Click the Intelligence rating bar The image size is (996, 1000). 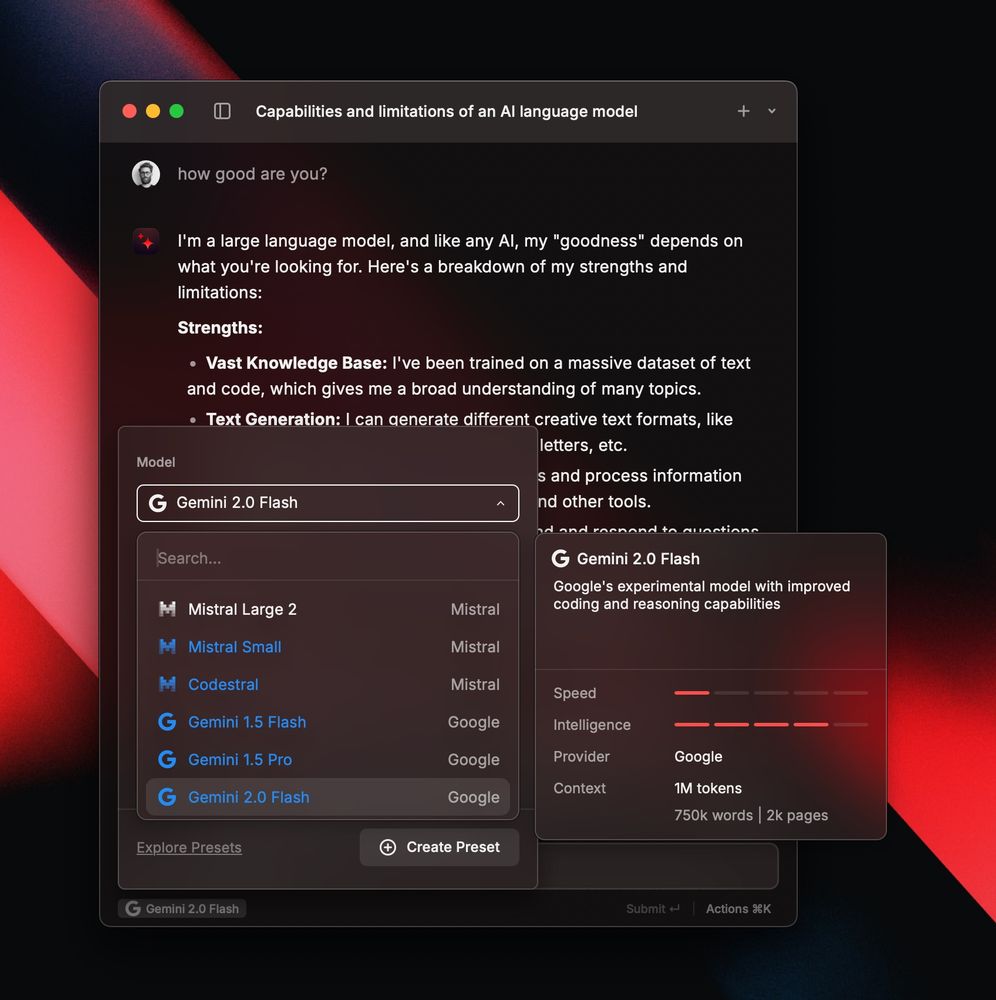click(771, 725)
